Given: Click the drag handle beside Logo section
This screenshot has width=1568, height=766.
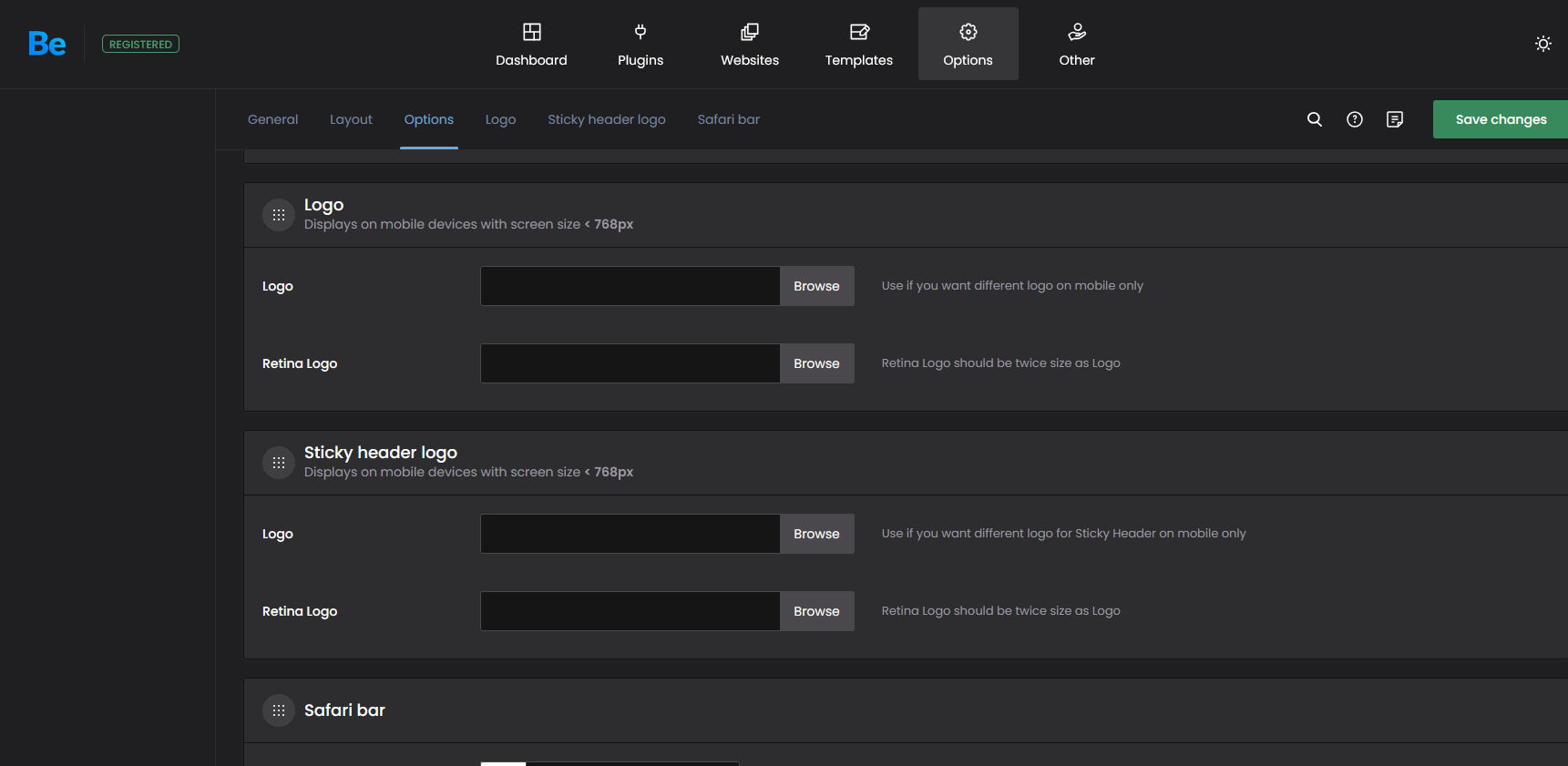Looking at the screenshot, I should click(279, 215).
